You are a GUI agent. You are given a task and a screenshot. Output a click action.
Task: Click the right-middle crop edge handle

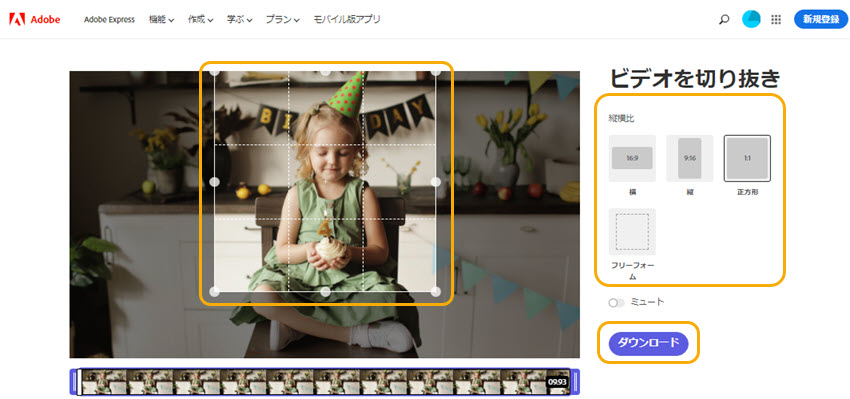[x=435, y=182]
